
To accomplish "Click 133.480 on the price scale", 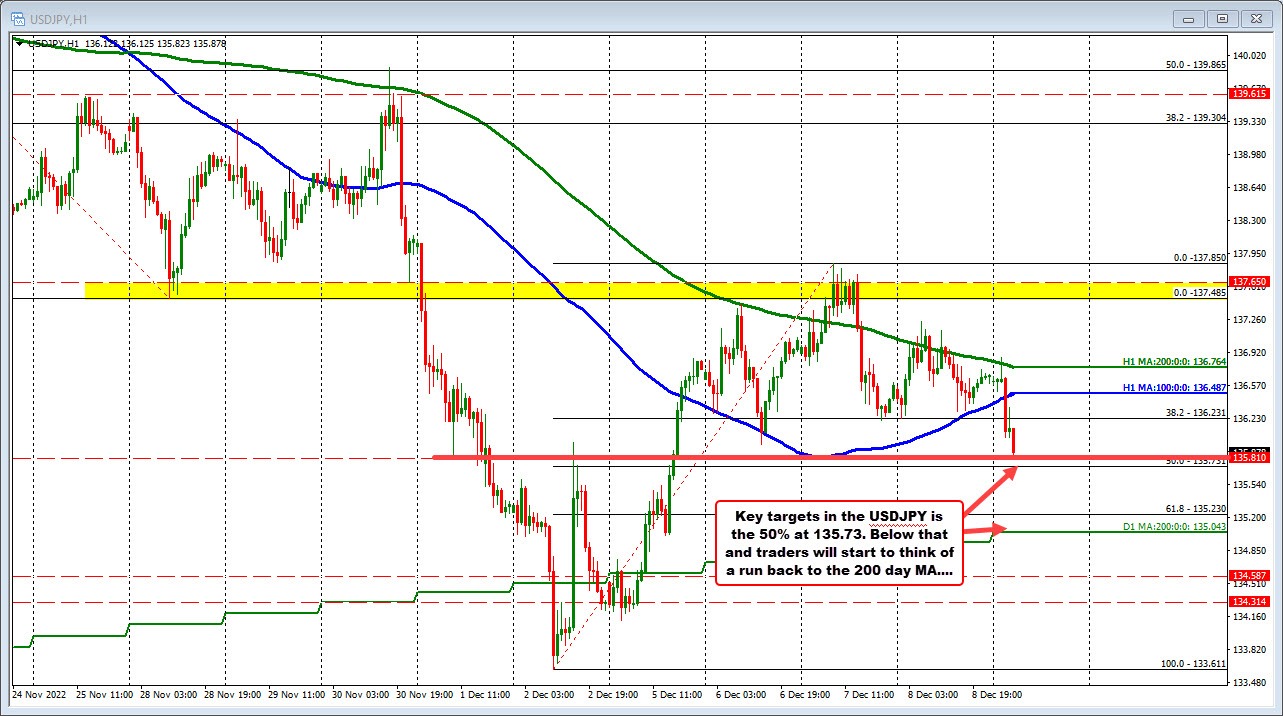I will [x=1250, y=683].
